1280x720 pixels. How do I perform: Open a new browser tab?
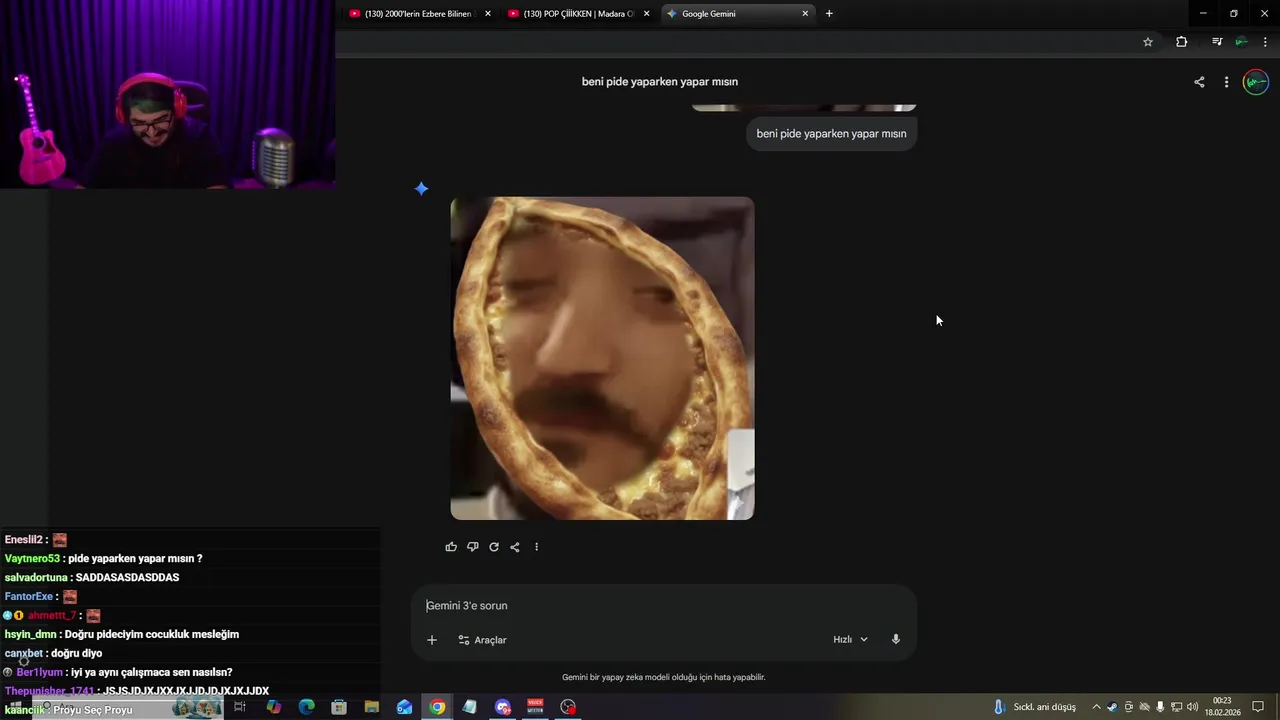point(829,14)
